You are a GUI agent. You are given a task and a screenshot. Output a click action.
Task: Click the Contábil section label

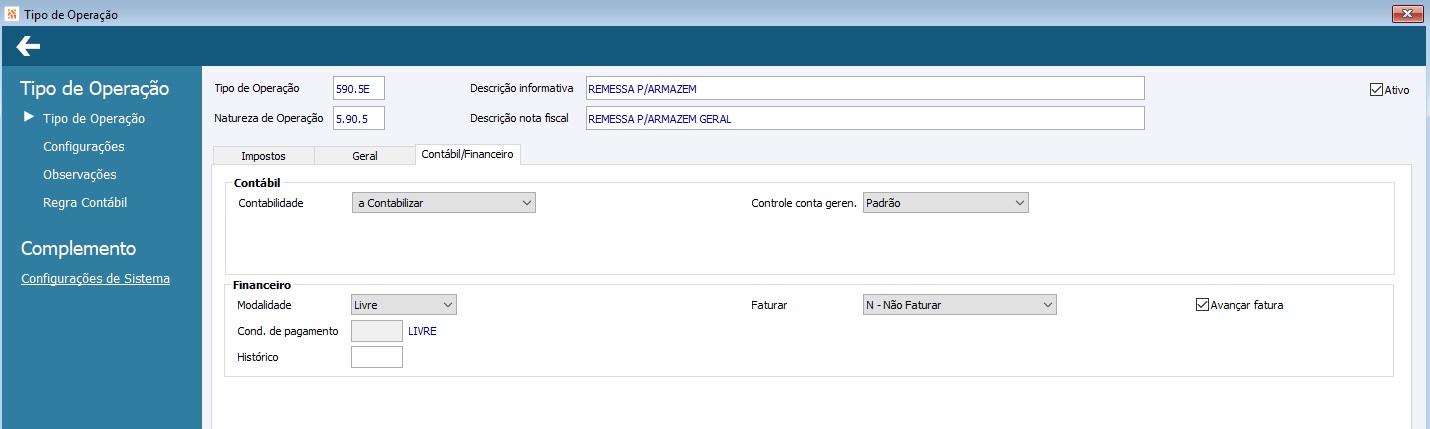257,183
